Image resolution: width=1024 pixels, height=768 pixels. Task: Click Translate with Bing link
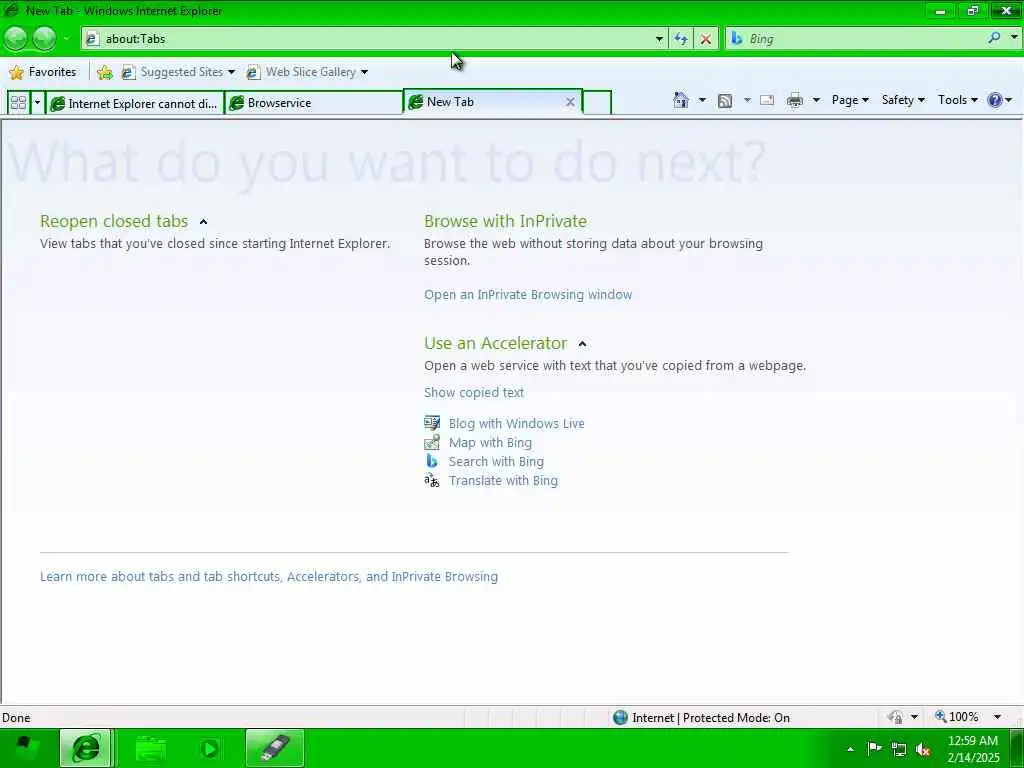pos(503,481)
